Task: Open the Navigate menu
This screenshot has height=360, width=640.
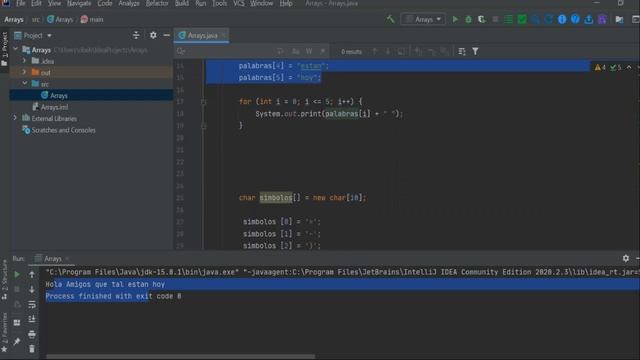Action: tap(79, 3)
